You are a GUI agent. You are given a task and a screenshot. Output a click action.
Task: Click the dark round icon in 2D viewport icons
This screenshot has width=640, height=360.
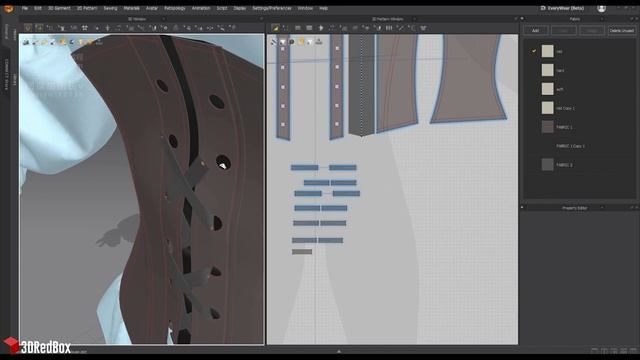[292, 42]
